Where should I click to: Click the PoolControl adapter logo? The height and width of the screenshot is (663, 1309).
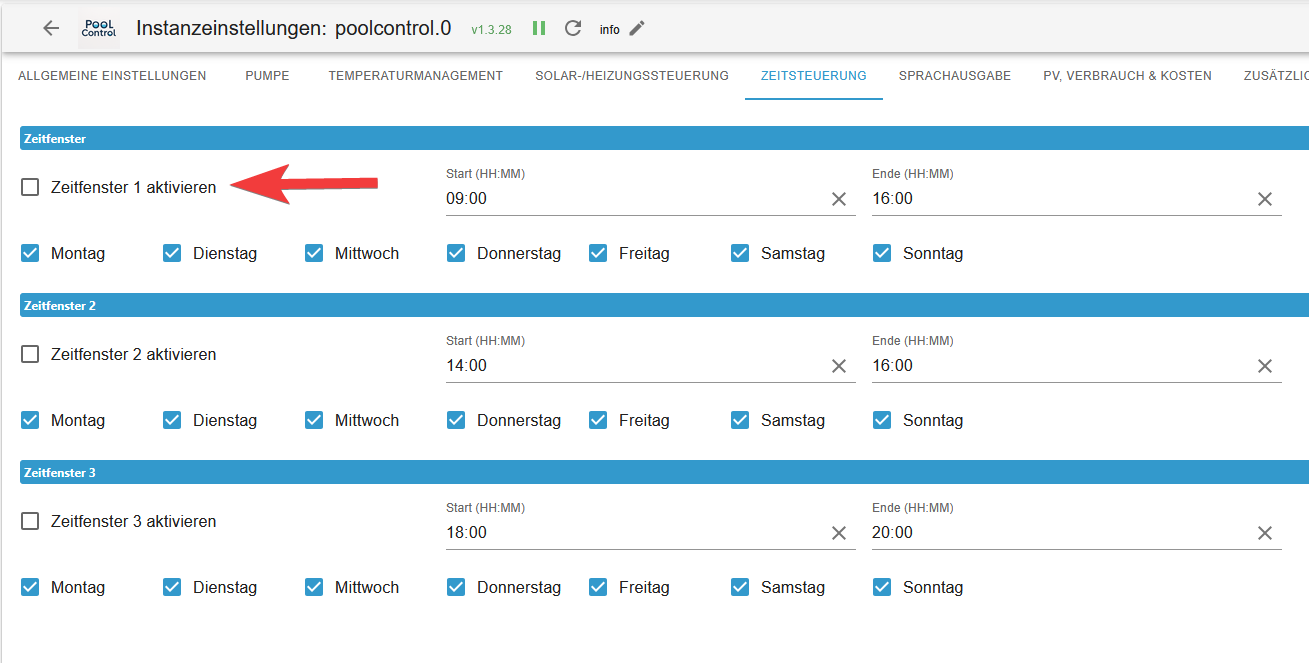[x=99, y=28]
